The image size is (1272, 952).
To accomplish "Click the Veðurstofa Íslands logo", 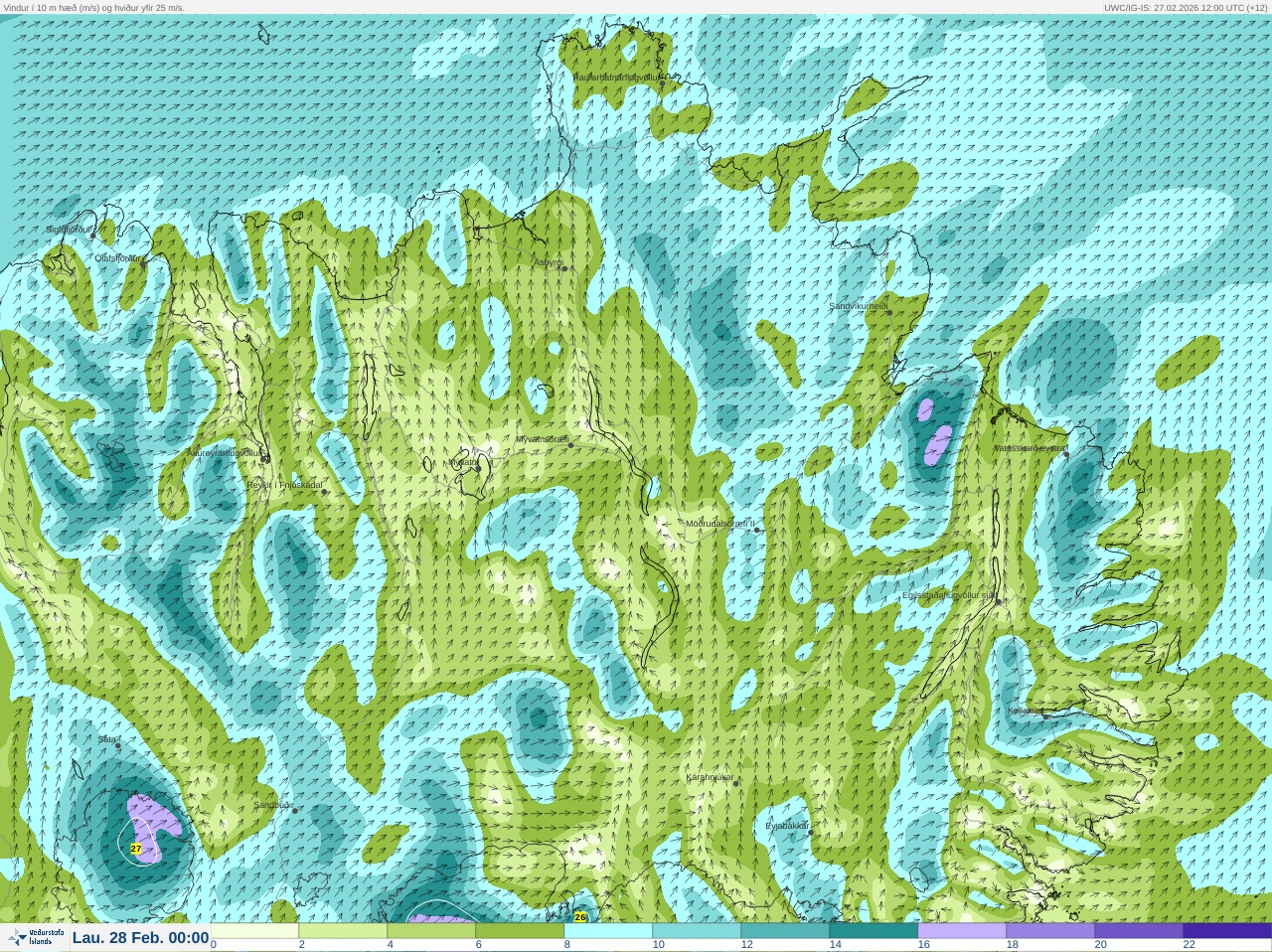I will [x=36, y=937].
